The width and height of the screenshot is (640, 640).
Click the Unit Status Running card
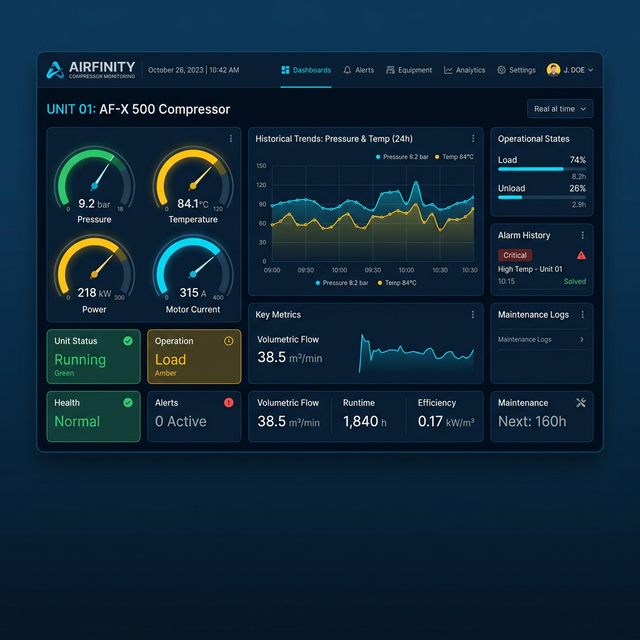point(93,356)
